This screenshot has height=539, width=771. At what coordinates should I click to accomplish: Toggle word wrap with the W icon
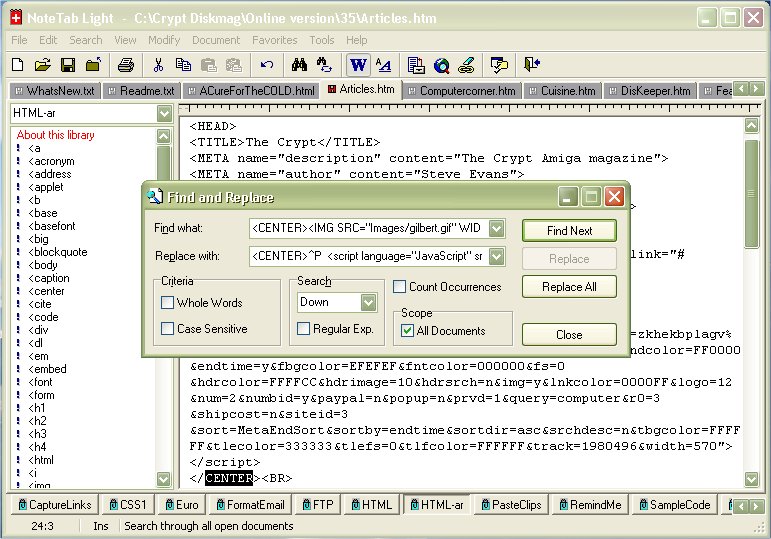(x=358, y=65)
